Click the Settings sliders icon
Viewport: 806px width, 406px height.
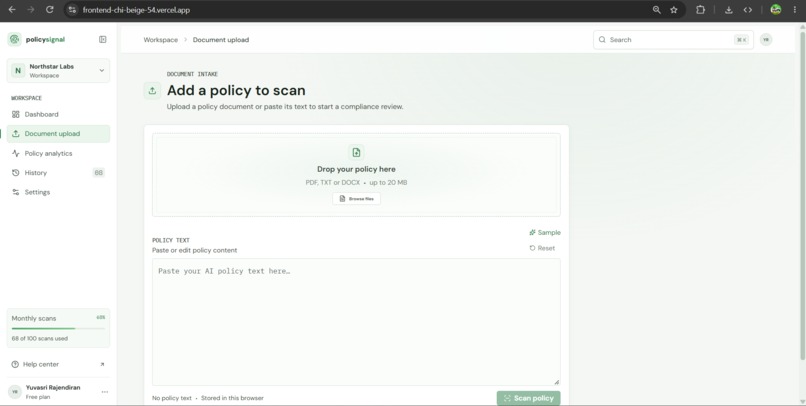pos(15,192)
